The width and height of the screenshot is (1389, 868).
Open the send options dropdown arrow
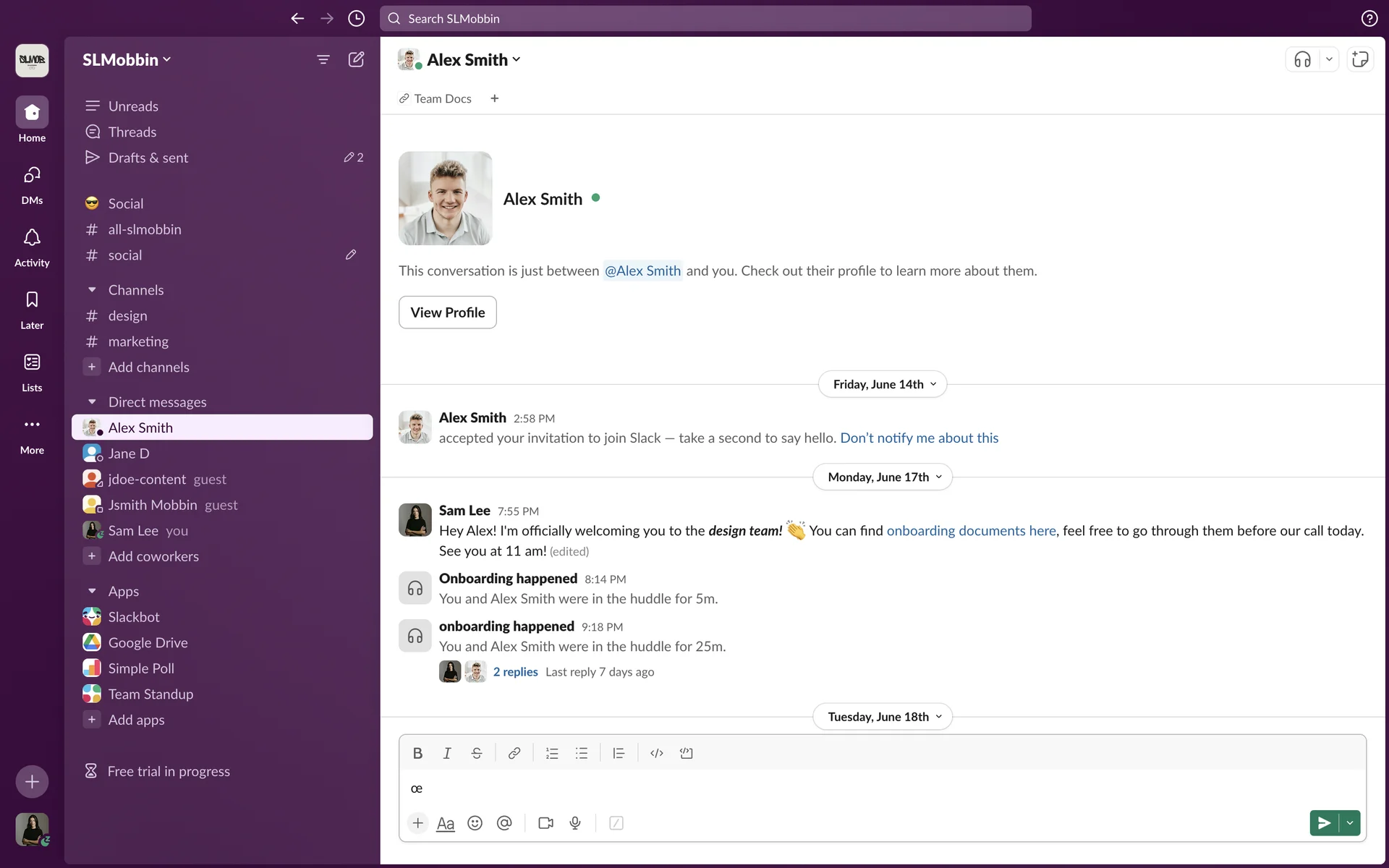(1350, 823)
